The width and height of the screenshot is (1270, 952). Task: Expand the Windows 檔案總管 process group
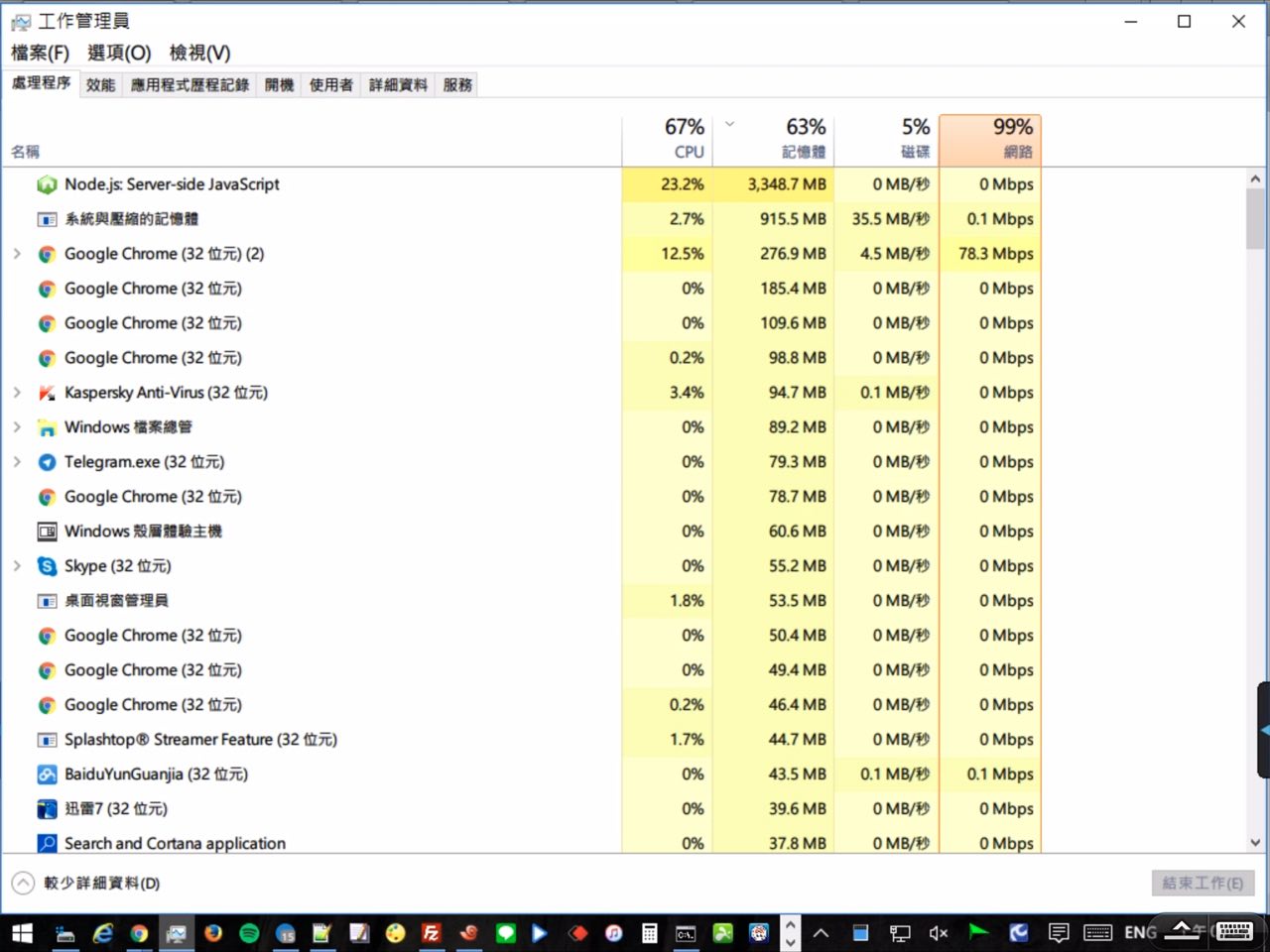pyautogui.click(x=17, y=427)
